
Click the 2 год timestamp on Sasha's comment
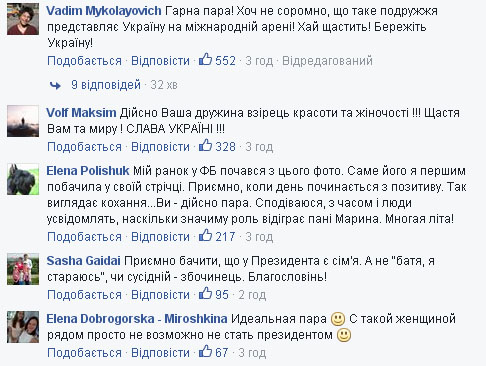click(252, 295)
